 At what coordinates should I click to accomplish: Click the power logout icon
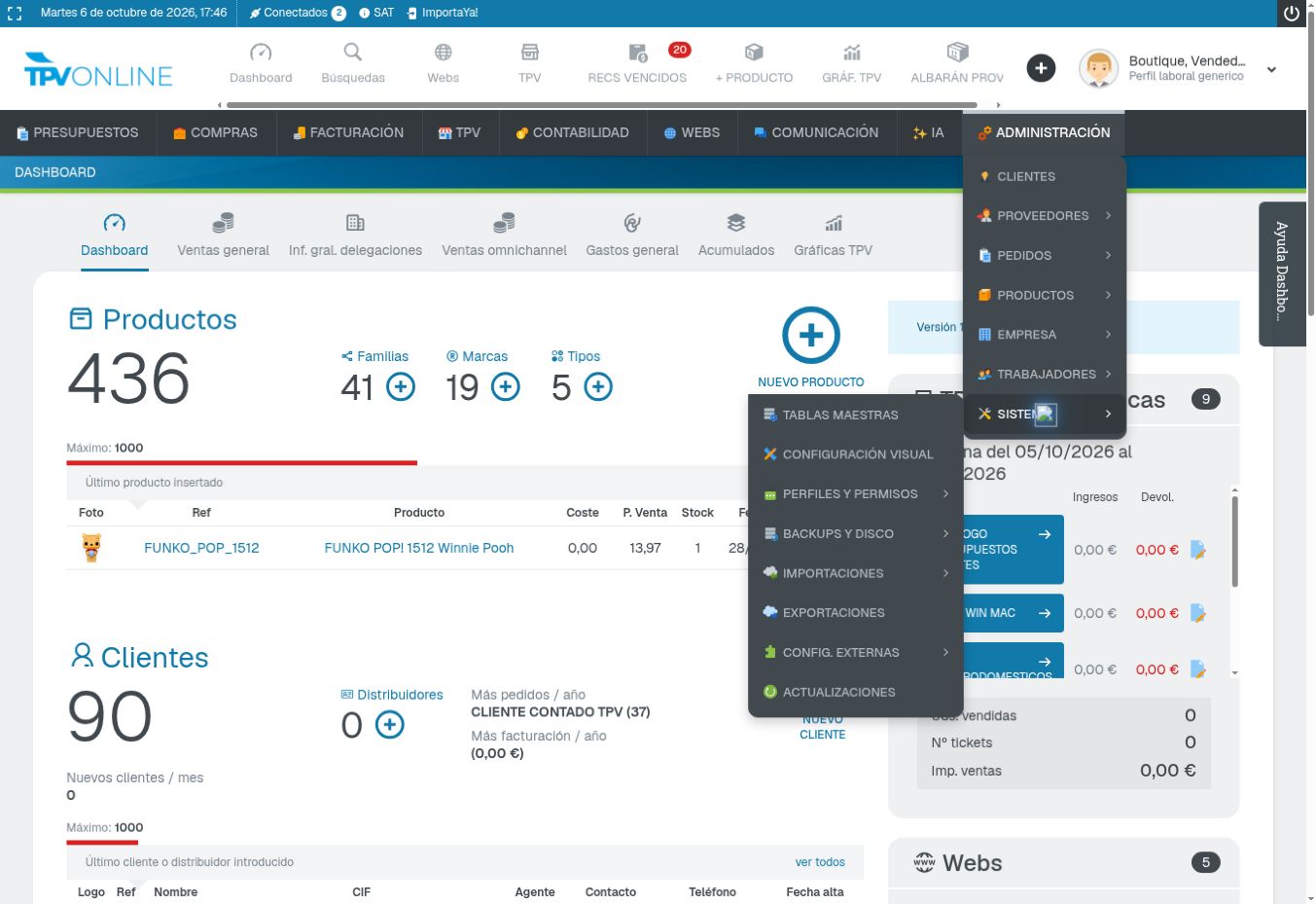pos(1292,14)
